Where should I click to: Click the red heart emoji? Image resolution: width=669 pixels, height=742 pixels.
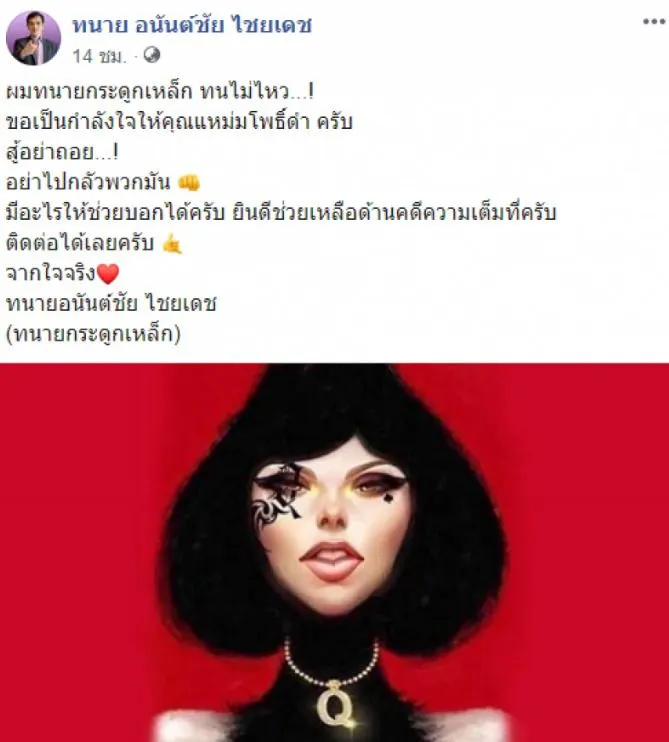click(107, 274)
